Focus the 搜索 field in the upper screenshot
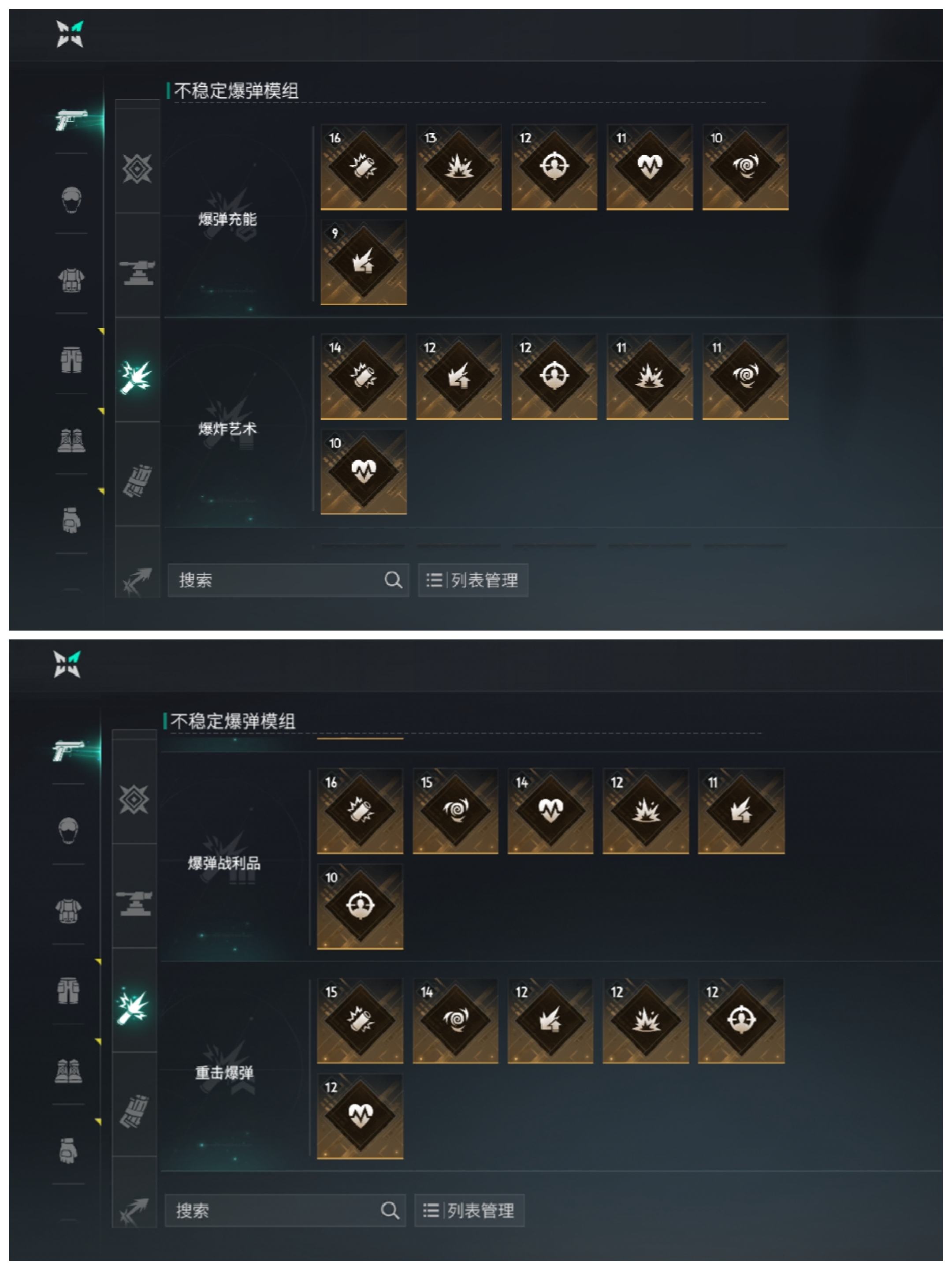 (x=288, y=580)
